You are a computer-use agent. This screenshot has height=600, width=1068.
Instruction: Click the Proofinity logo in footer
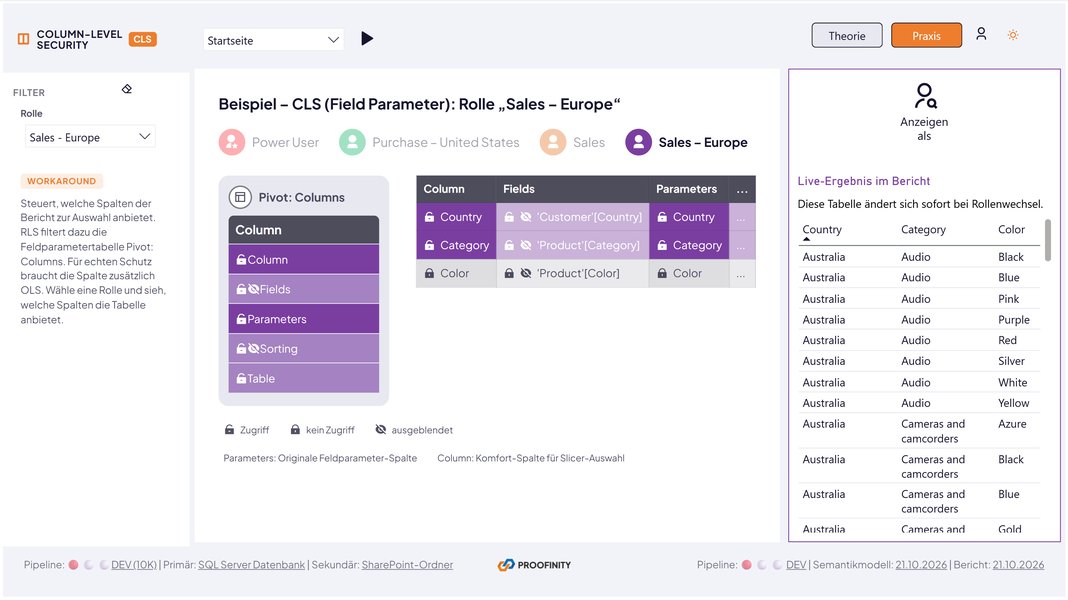pyautogui.click(x=534, y=565)
